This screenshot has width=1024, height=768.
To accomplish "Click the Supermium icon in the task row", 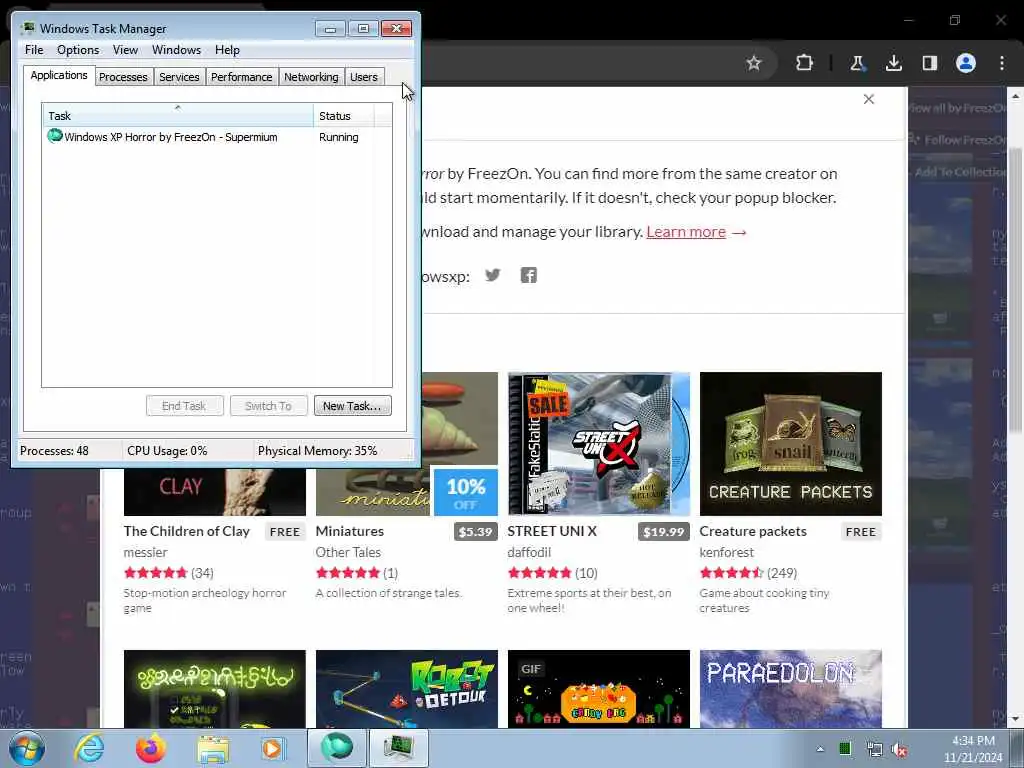I will (55, 136).
